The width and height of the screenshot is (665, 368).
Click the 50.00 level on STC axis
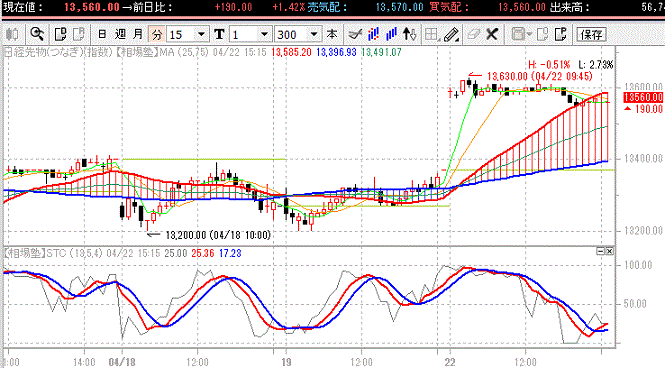click(x=635, y=304)
